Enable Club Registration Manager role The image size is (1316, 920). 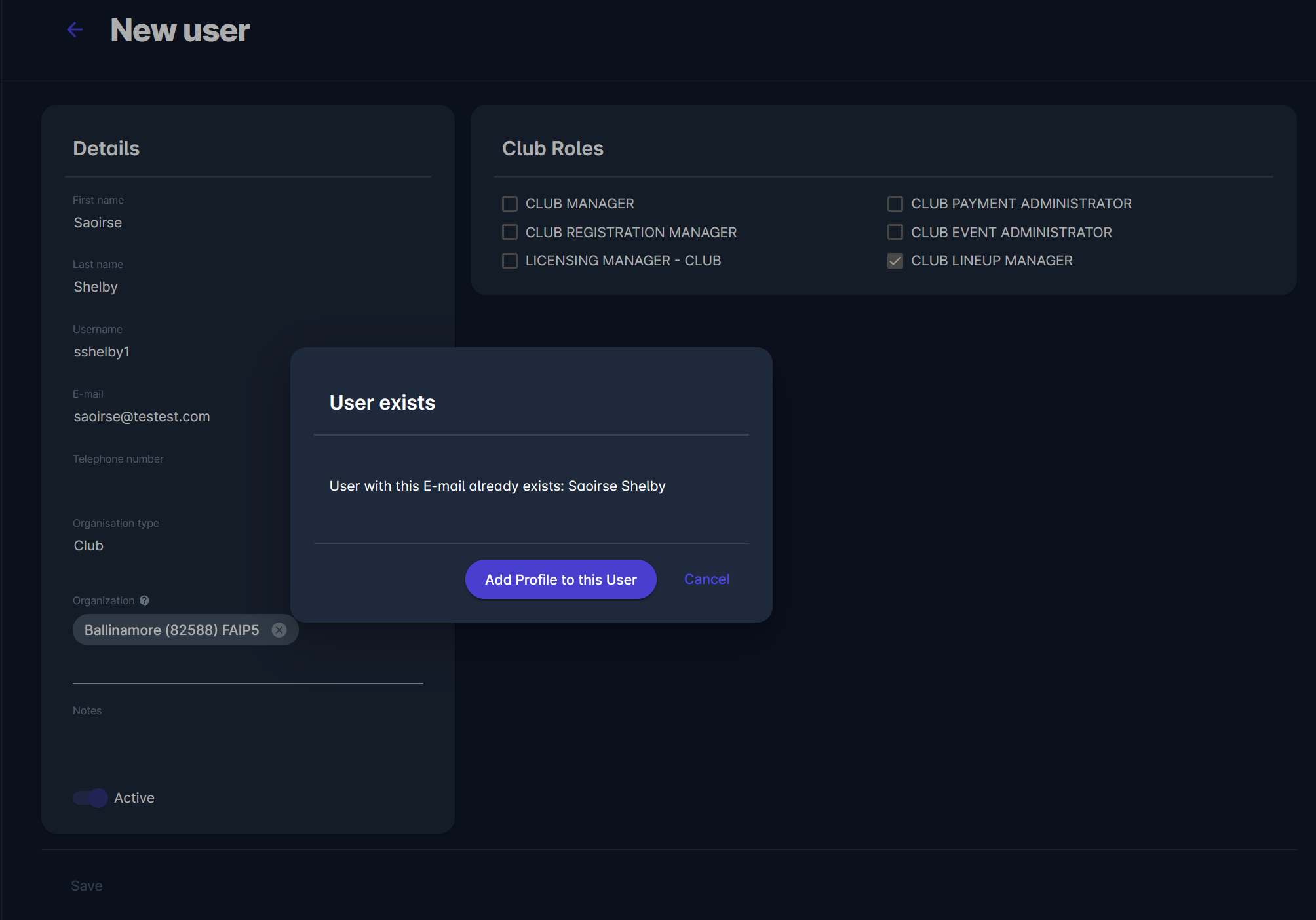click(x=509, y=232)
